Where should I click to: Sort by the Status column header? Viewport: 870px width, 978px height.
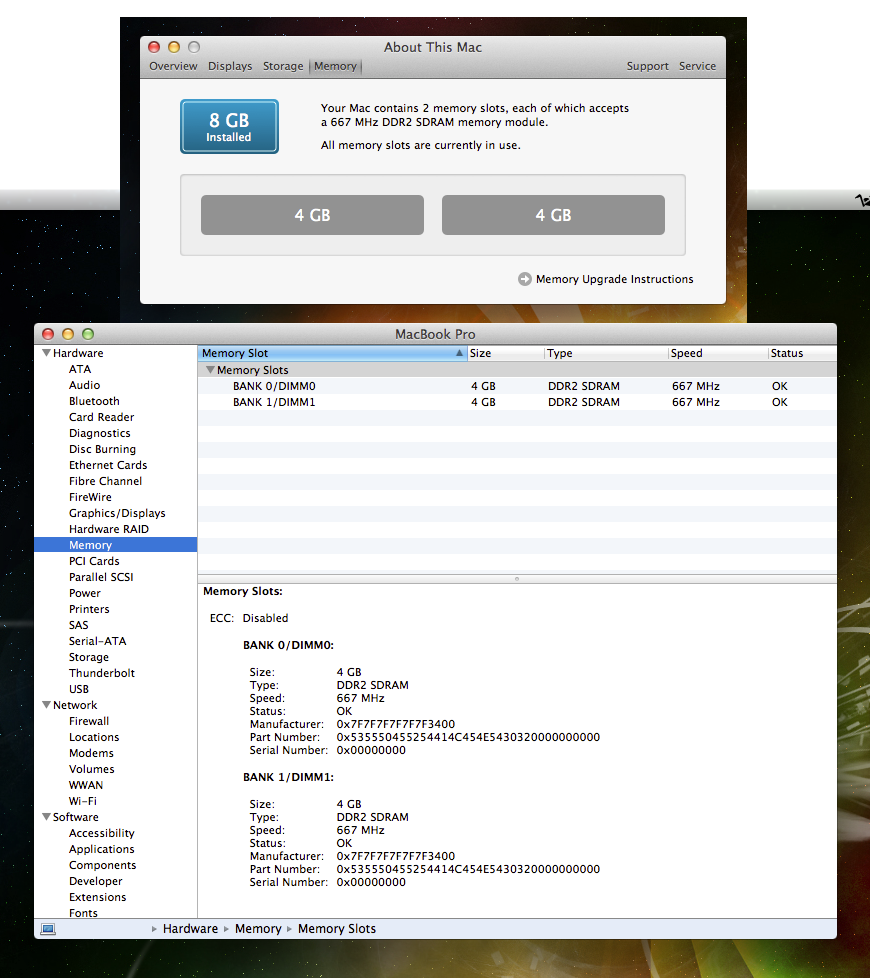(802, 353)
